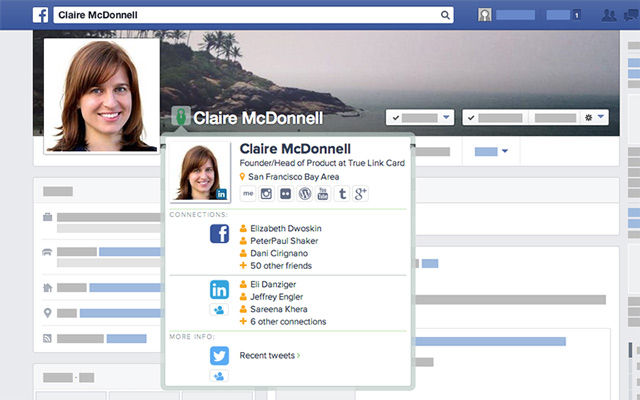Screen dimensions: 640x400
Task: Open the Instagram icon
Action: click(x=267, y=193)
